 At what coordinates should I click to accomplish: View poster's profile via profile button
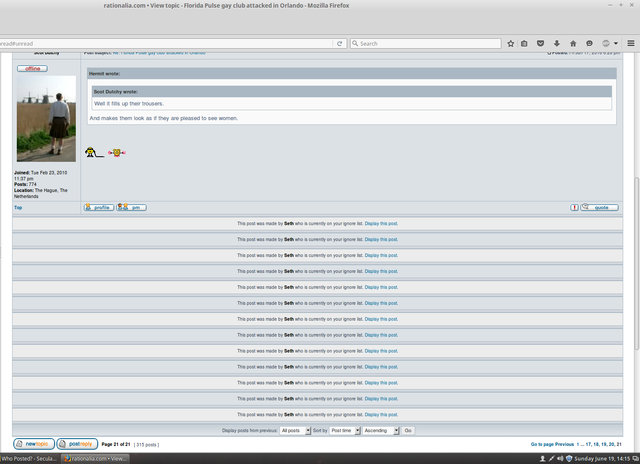pyautogui.click(x=98, y=207)
